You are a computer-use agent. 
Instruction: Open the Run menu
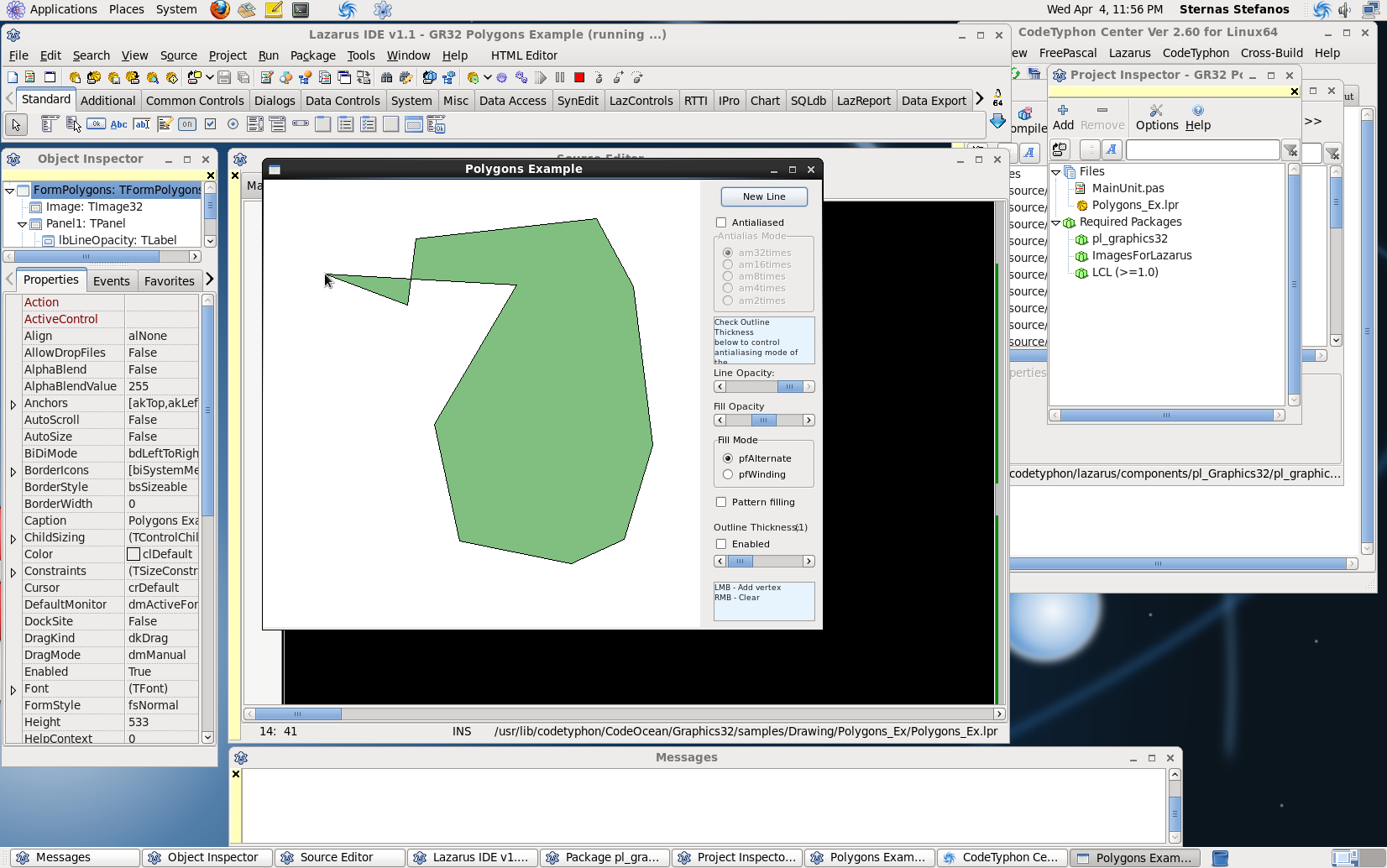pos(269,55)
